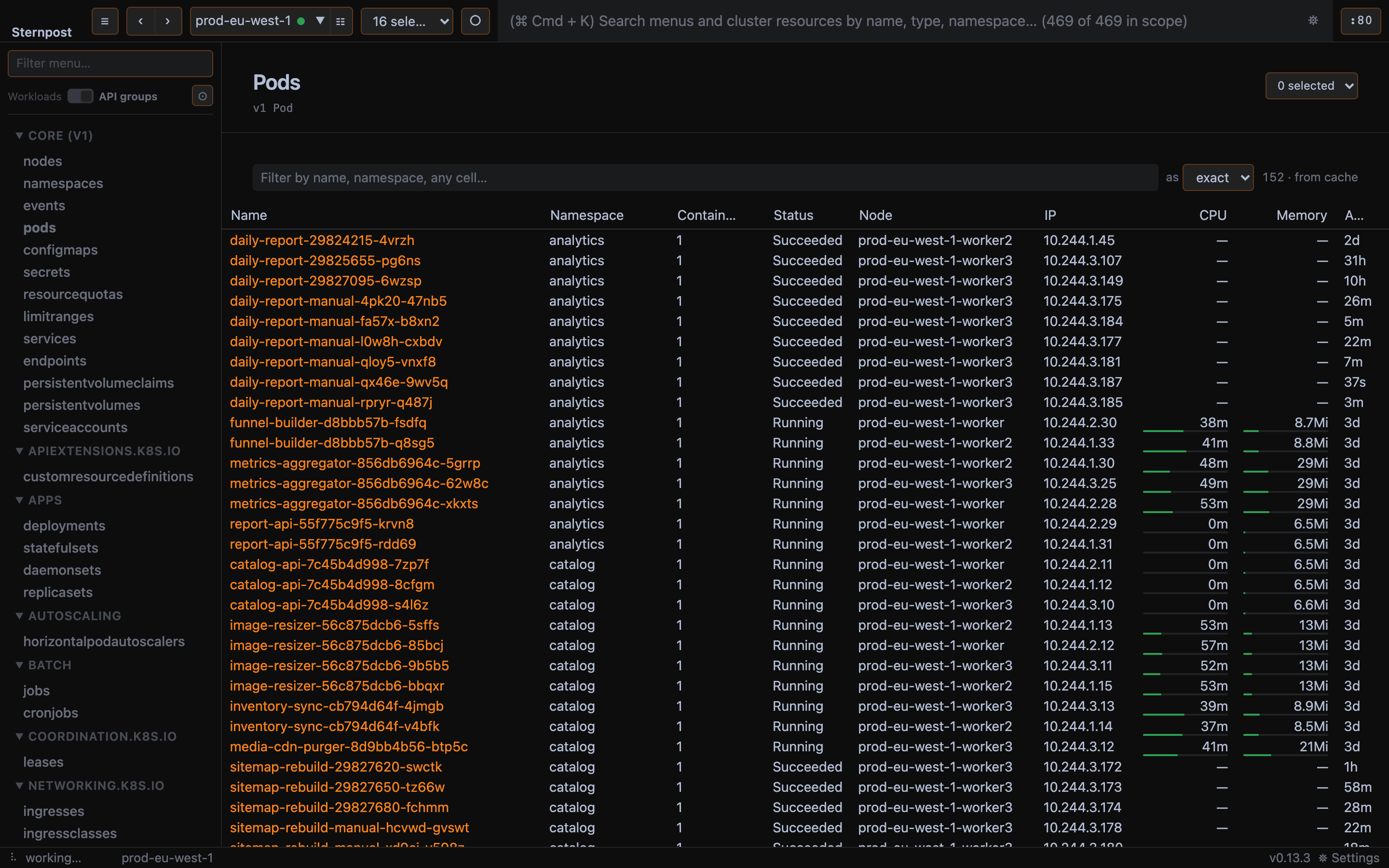
Task: Open persistentvolumeclaims in the sidebar
Action: point(98,383)
